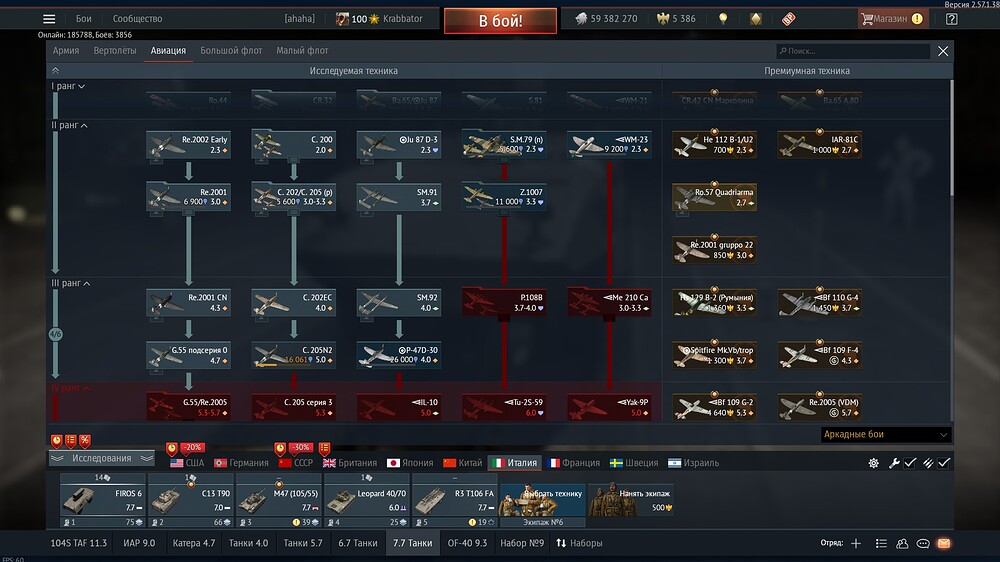Add squad member with plus icon
The image size is (1000, 562).
856,544
